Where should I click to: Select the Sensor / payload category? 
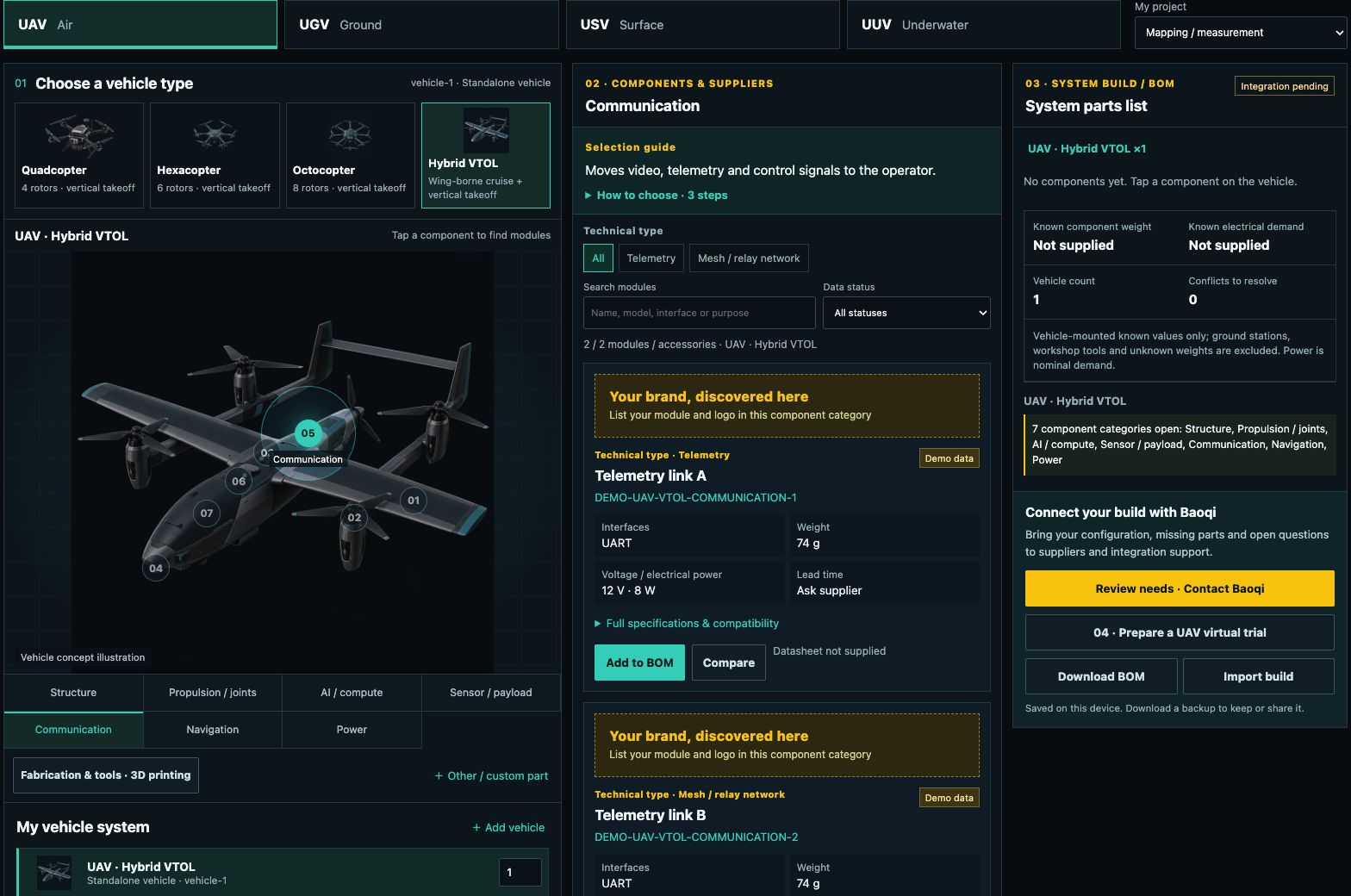[491, 693]
